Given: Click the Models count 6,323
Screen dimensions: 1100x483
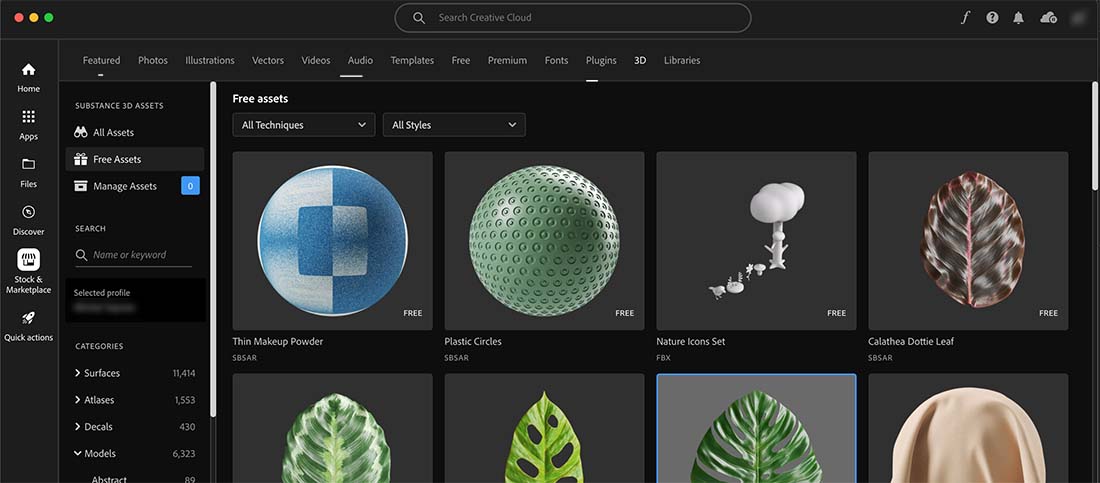Looking at the screenshot, I should tap(185, 454).
